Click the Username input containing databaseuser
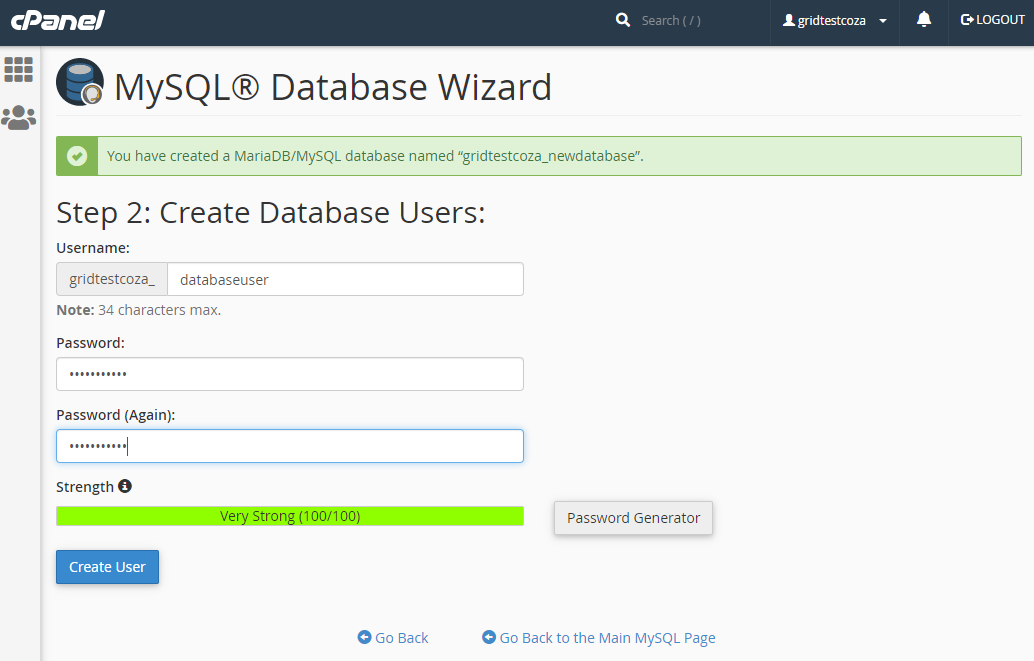Screen dimensions: 1034x661 [346, 279]
